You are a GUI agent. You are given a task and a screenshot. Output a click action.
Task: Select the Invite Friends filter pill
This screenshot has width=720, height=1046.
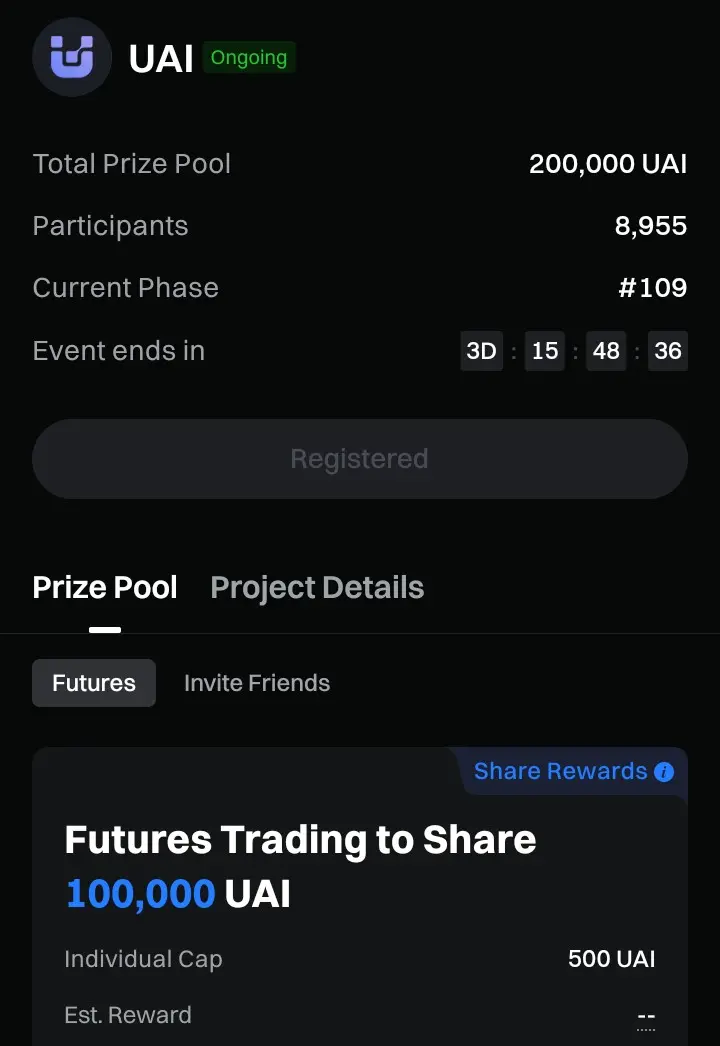[x=257, y=683]
